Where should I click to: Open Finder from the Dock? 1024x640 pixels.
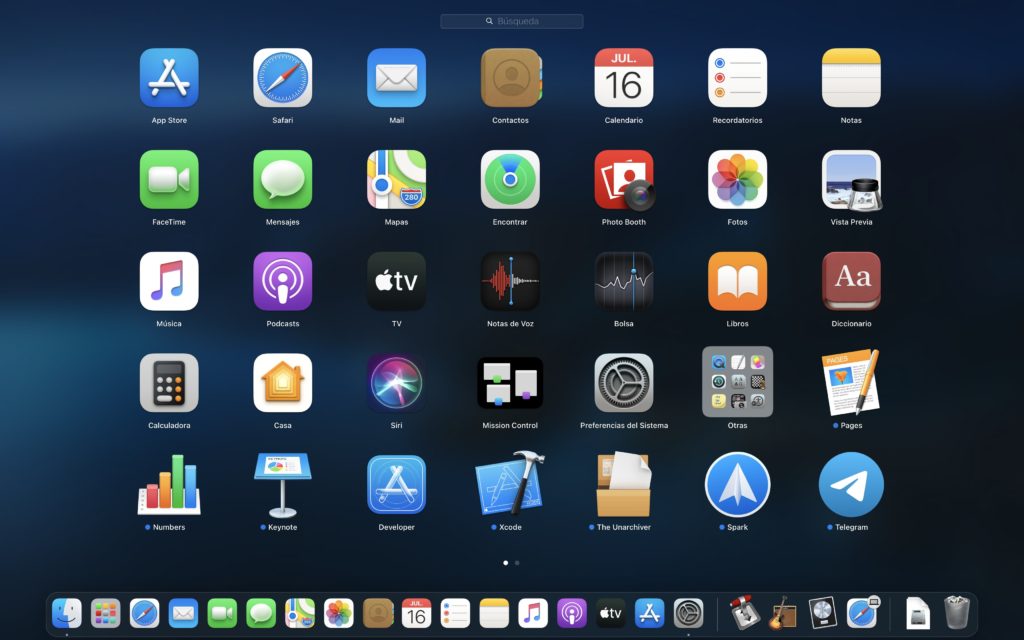(67, 612)
